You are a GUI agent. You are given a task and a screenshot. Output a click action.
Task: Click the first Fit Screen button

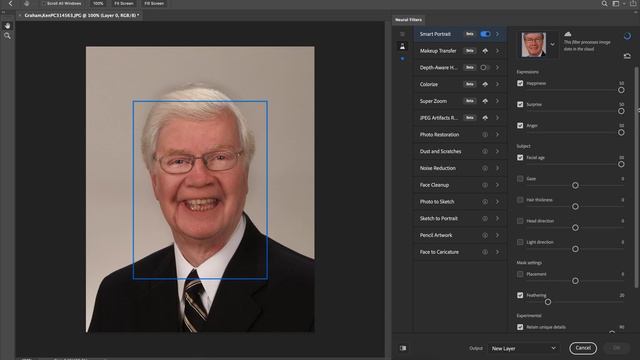click(124, 3)
